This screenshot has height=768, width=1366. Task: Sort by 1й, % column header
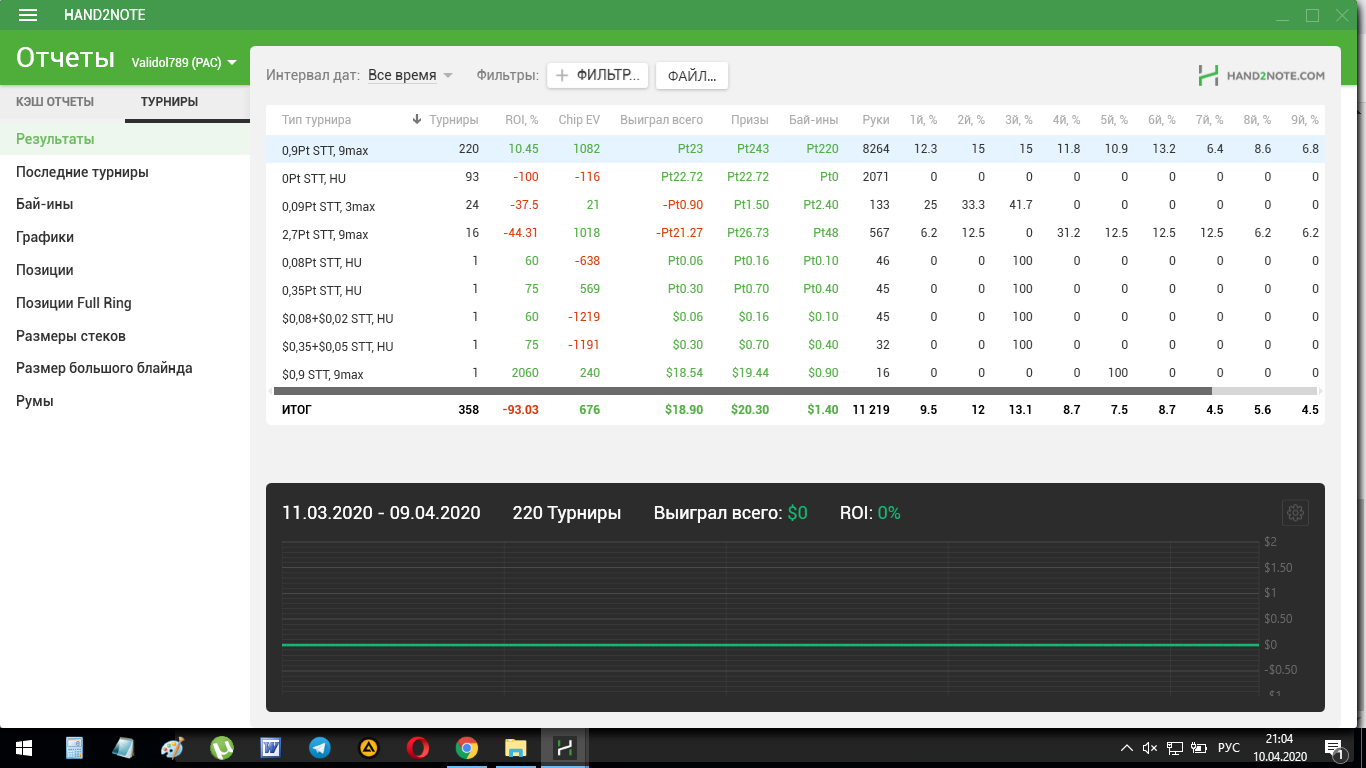click(x=923, y=120)
